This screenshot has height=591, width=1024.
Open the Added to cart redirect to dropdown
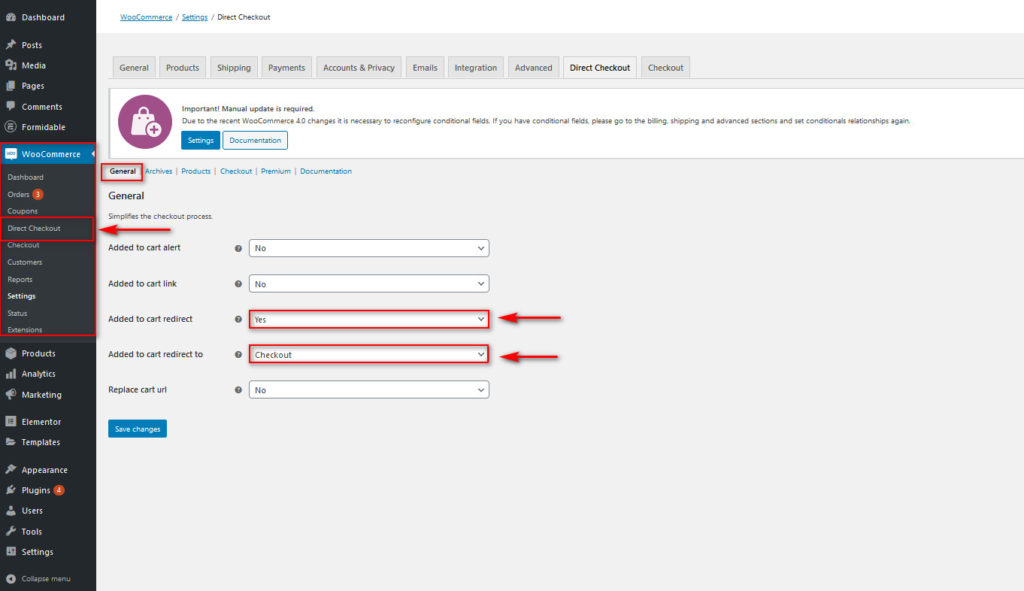click(x=369, y=355)
